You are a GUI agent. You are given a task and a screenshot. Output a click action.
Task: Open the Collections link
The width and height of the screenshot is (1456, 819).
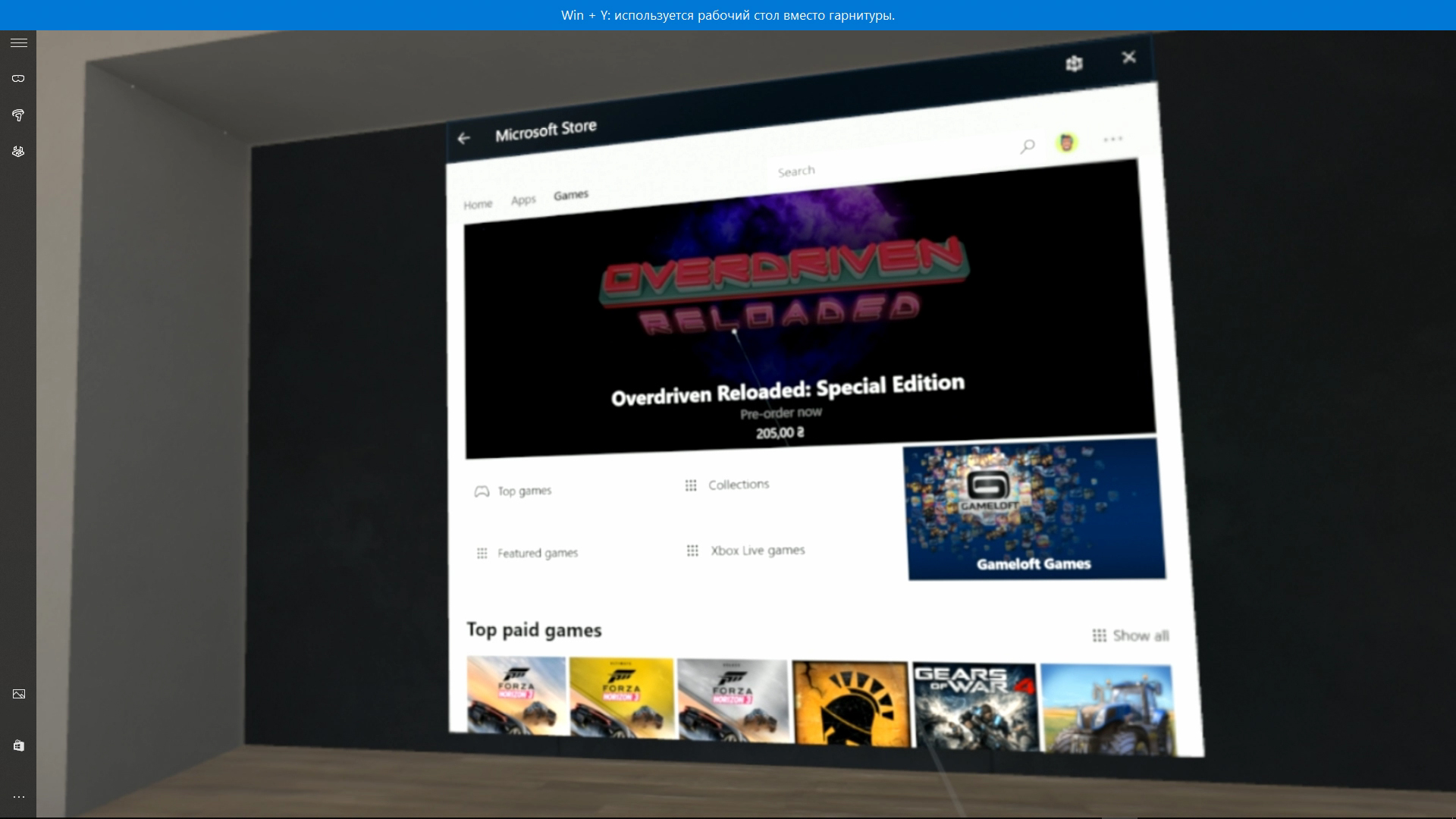[727, 485]
